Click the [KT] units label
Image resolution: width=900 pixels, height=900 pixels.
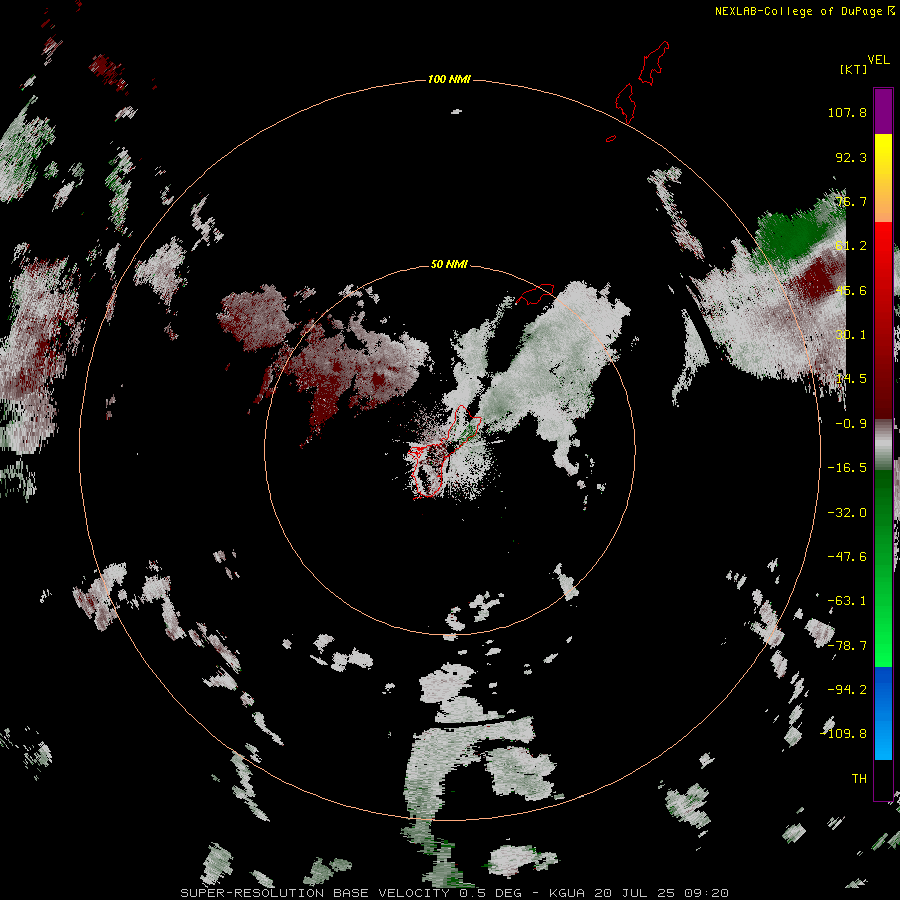point(854,69)
